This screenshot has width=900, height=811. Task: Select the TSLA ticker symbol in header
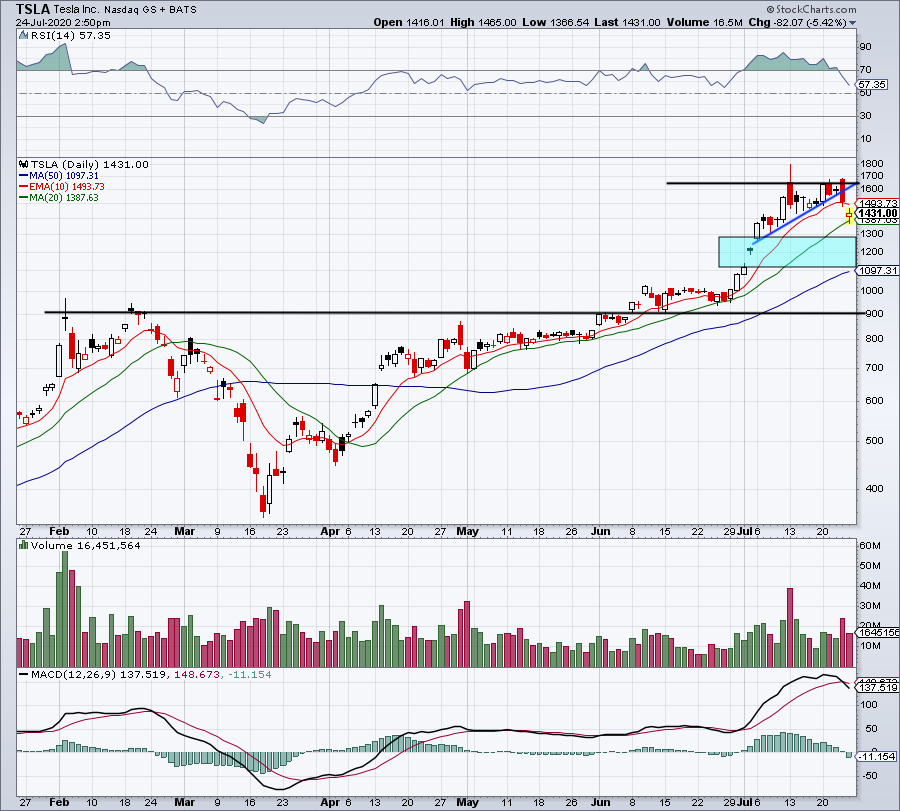point(33,9)
